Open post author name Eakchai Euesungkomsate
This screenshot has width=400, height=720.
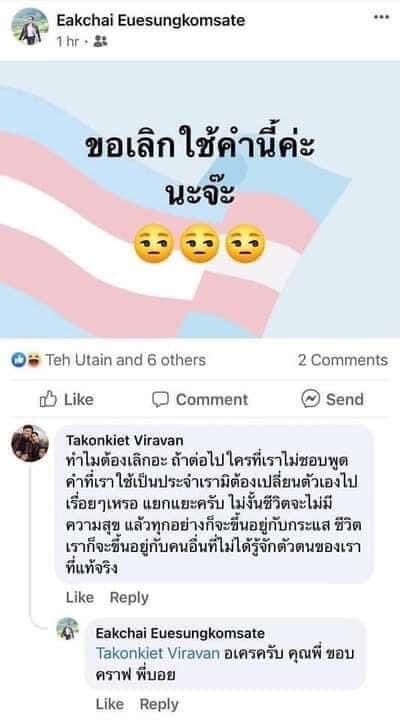point(151,20)
